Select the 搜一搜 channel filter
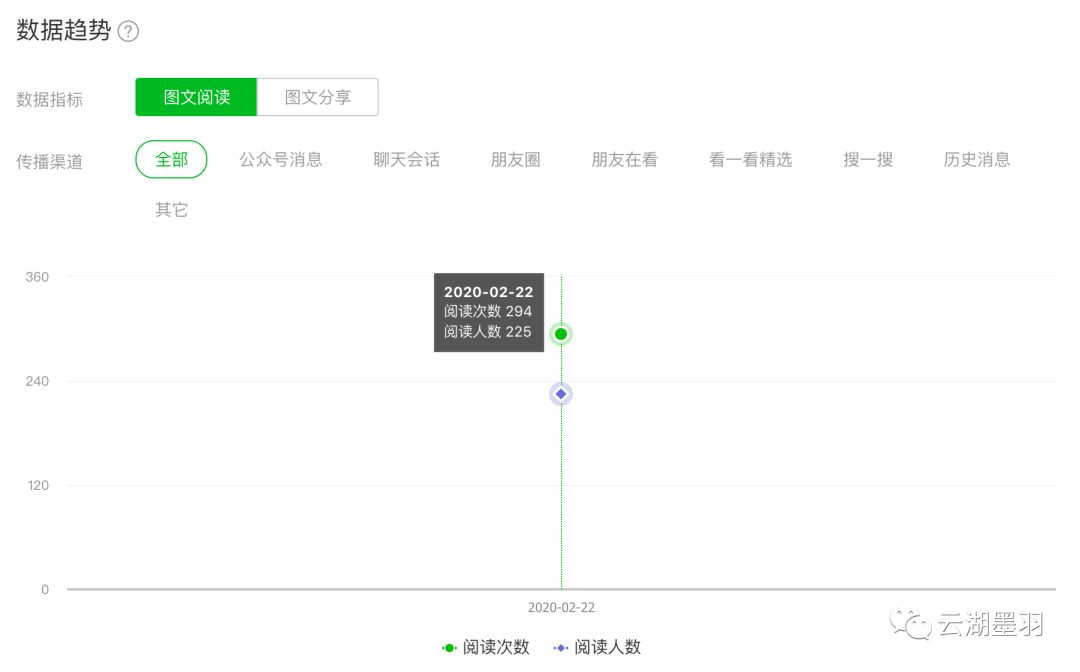This screenshot has width=1080, height=672. (x=868, y=159)
